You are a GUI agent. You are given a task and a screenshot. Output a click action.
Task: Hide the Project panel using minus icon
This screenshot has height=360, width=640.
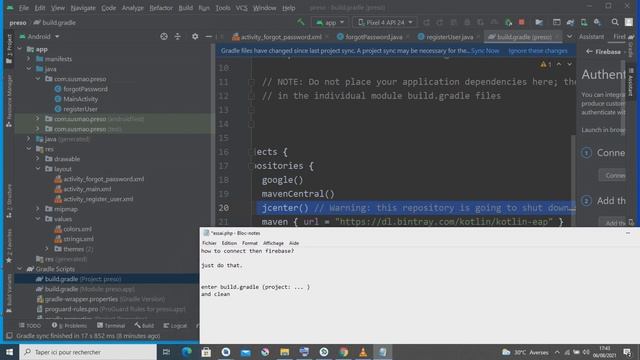pos(209,36)
